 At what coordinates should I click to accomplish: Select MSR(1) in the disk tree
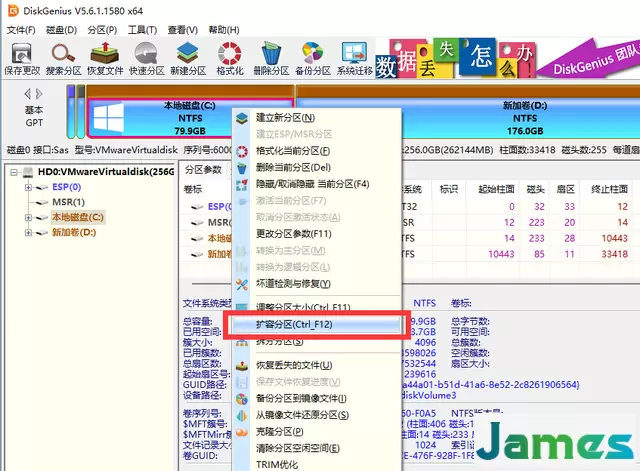tap(68, 202)
